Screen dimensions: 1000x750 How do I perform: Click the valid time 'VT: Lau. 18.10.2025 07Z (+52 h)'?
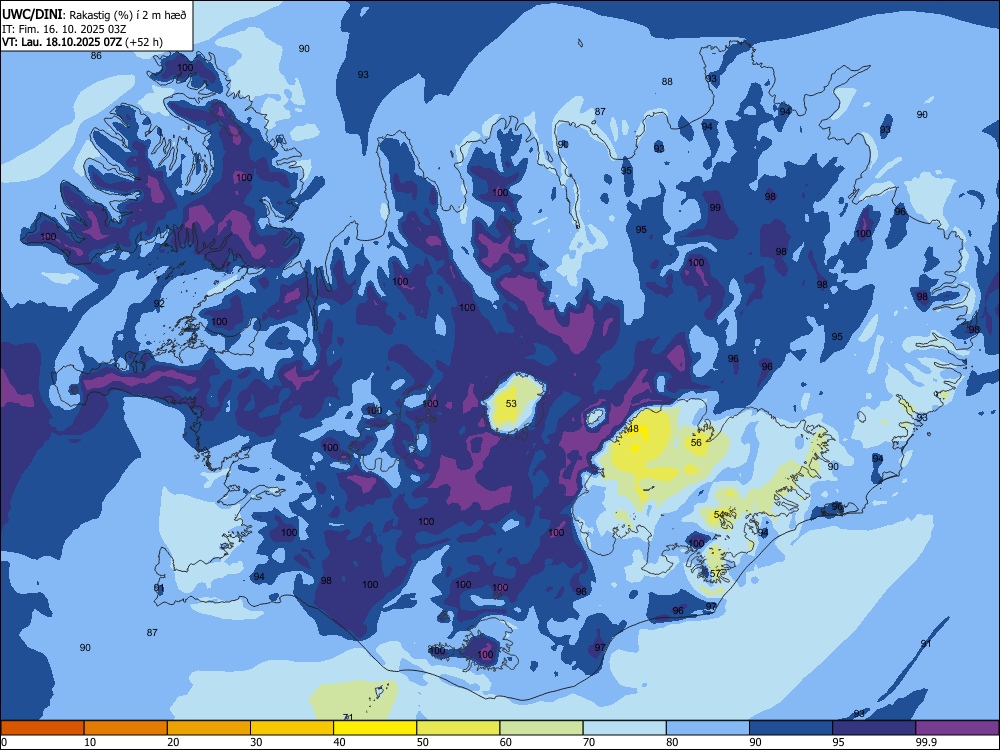(82, 42)
